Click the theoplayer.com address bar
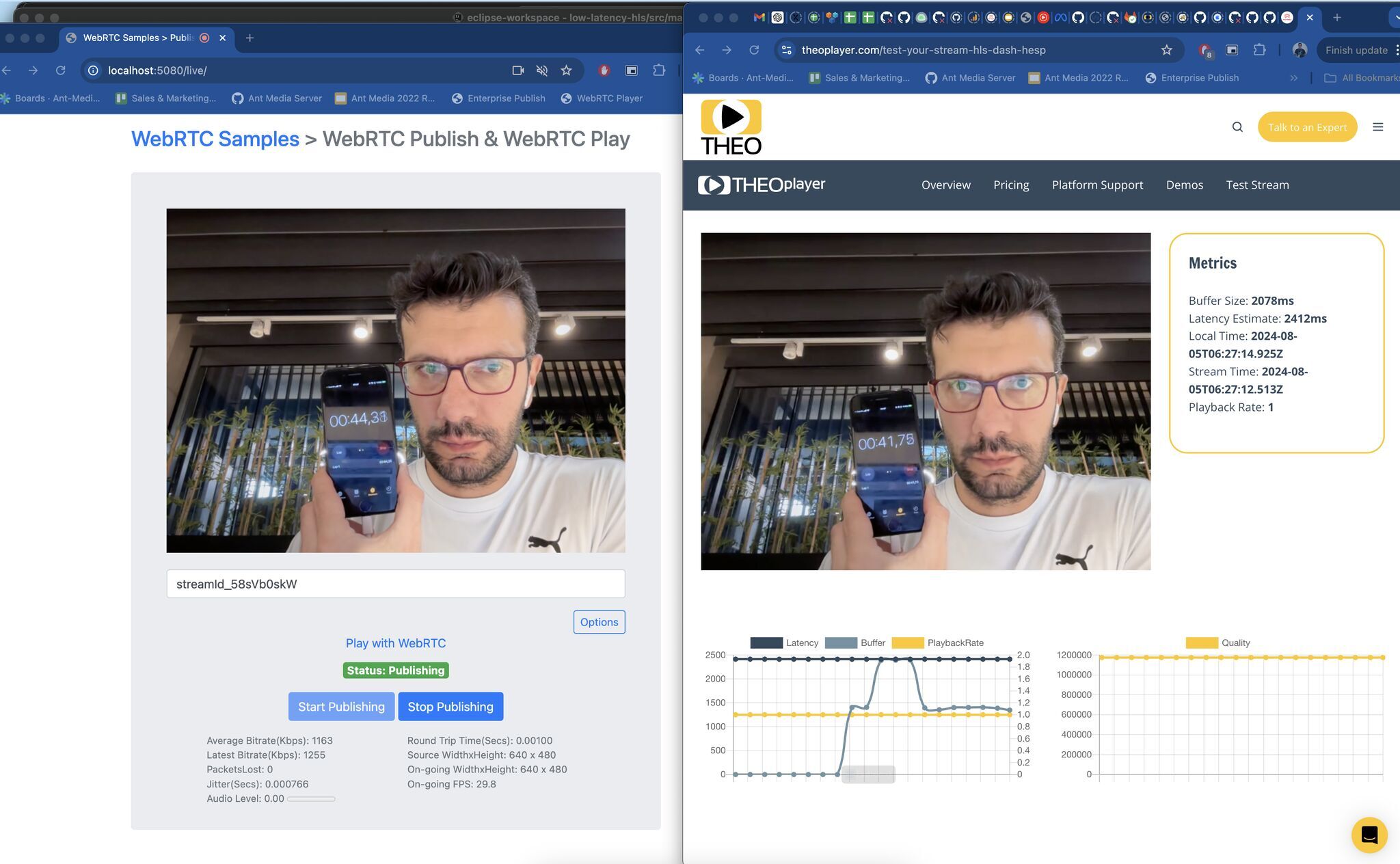The height and width of the screenshot is (864, 1400). click(x=978, y=50)
